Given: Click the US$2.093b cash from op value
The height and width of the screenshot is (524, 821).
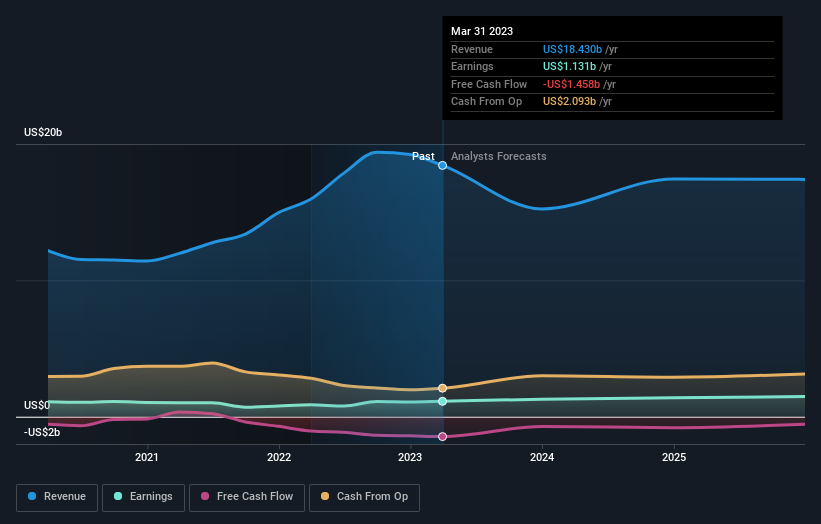Looking at the screenshot, I should pyautogui.click(x=569, y=102).
